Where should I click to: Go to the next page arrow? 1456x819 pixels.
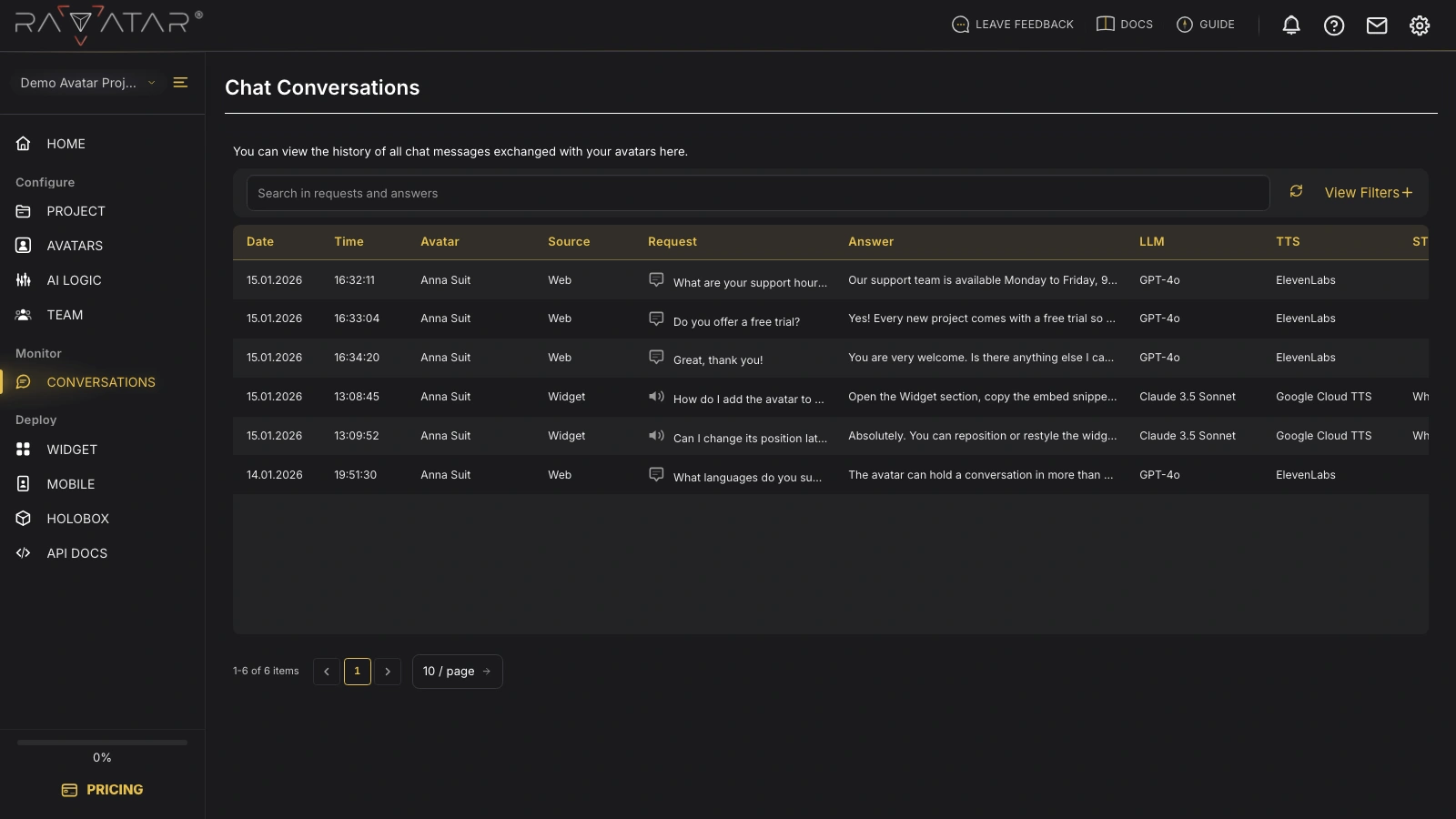pyautogui.click(x=388, y=672)
